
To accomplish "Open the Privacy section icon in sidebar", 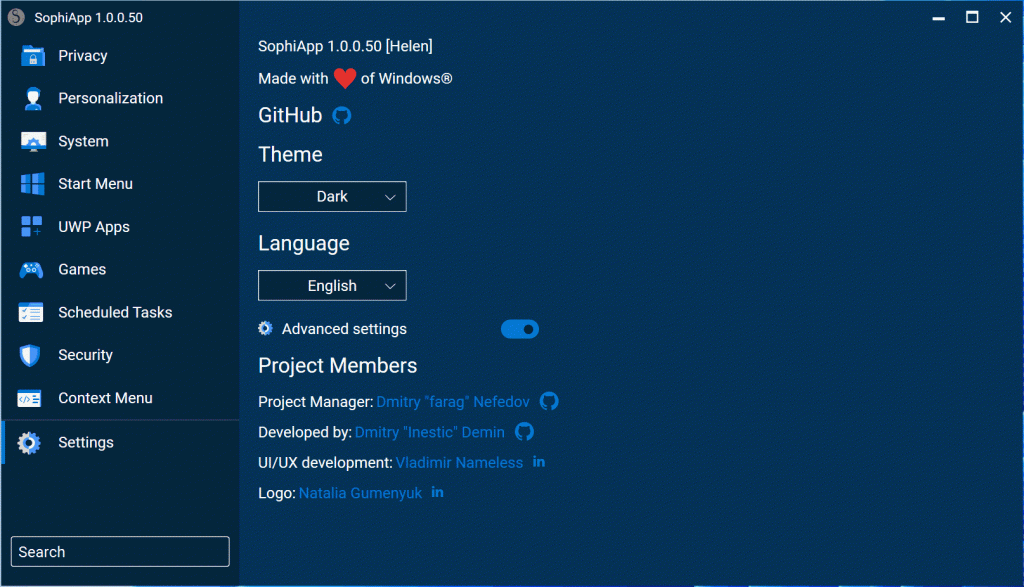I will pyautogui.click(x=29, y=55).
